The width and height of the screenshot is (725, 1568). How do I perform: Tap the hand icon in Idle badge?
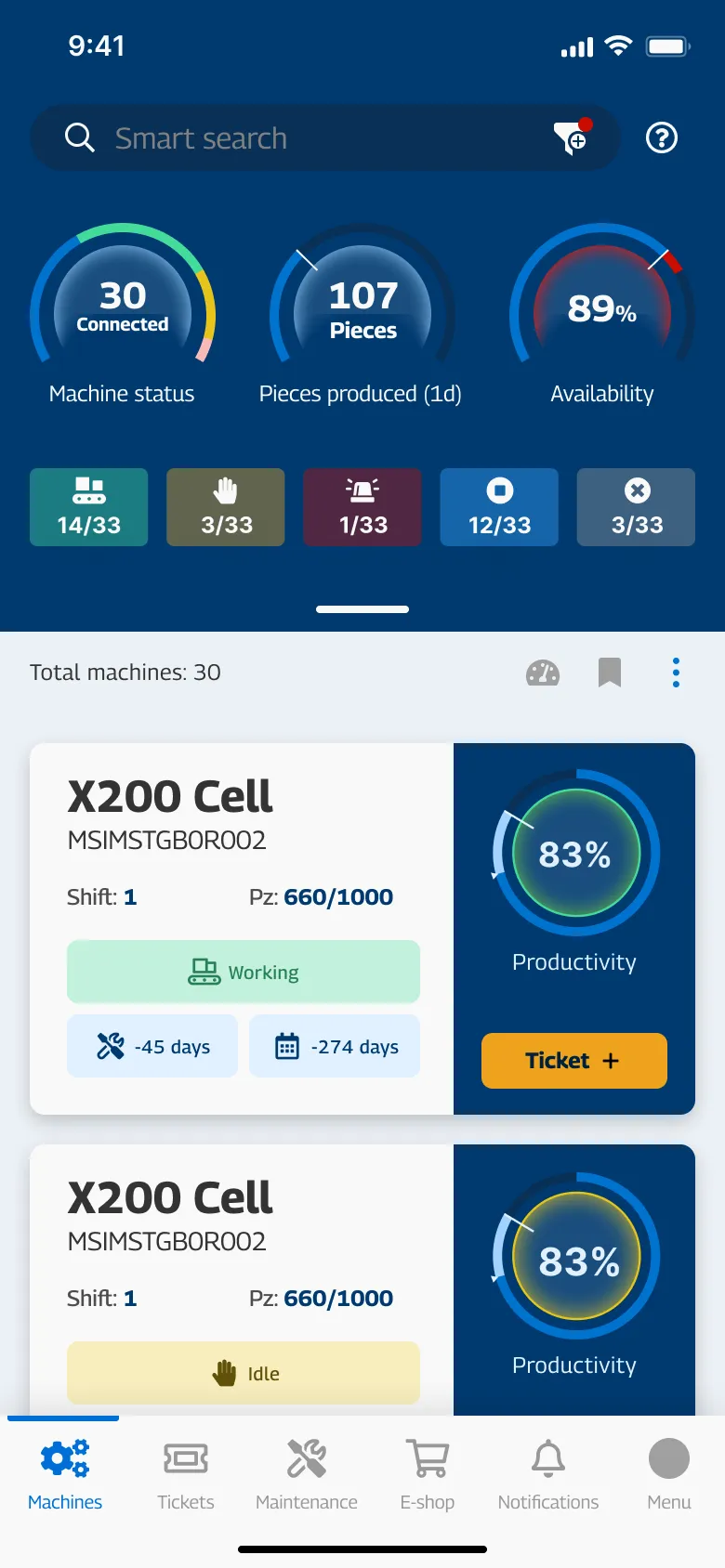coord(224,1373)
